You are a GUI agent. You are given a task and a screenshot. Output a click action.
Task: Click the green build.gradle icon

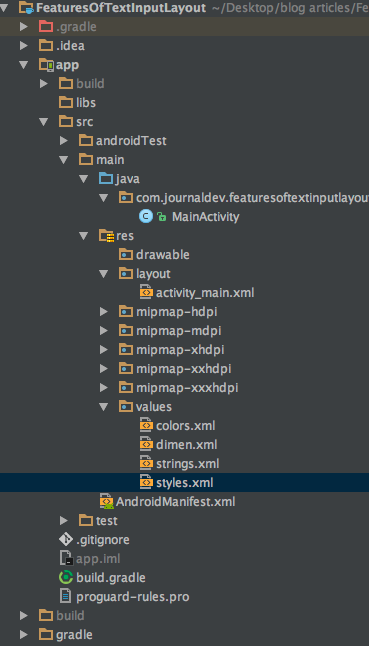pos(66,578)
